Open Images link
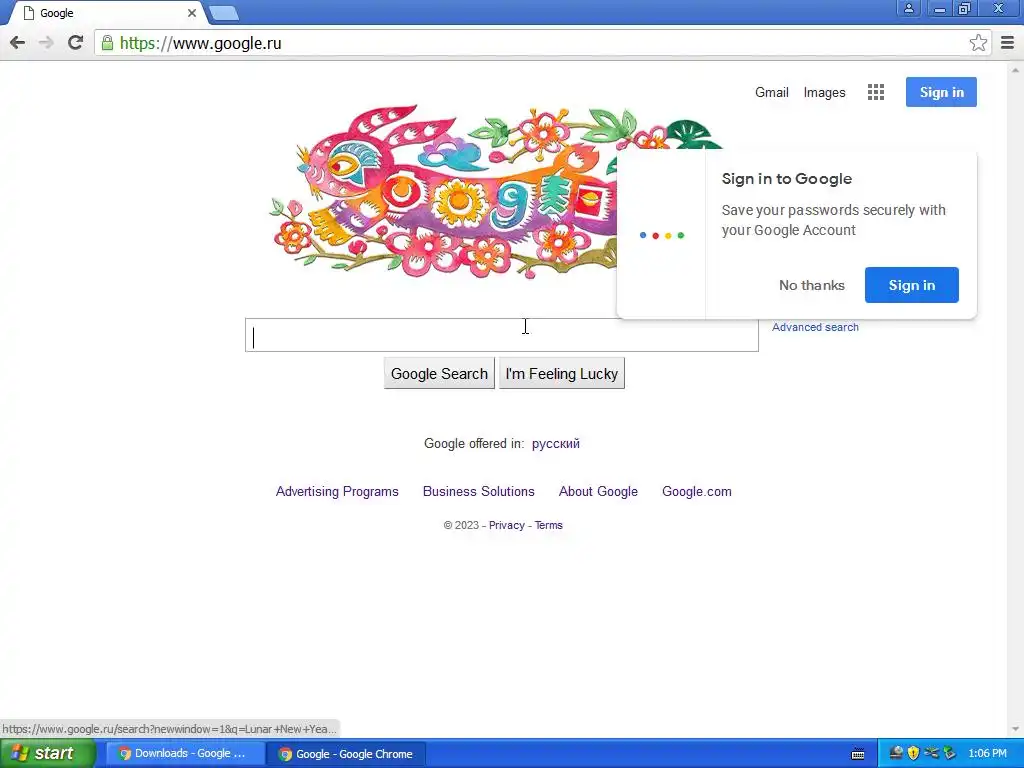Image resolution: width=1024 pixels, height=768 pixels. [824, 92]
